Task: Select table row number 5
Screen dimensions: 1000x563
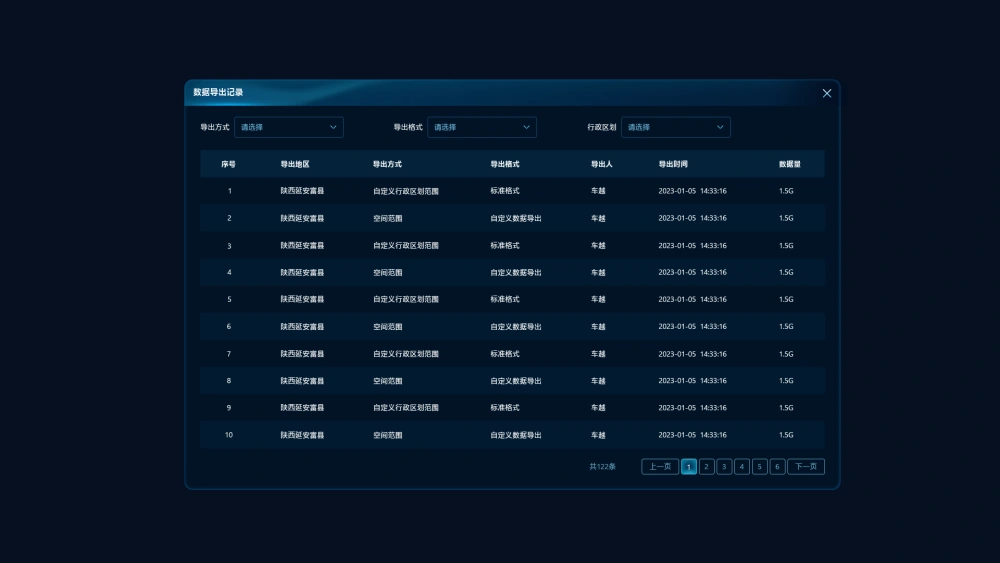Action: pos(229,299)
